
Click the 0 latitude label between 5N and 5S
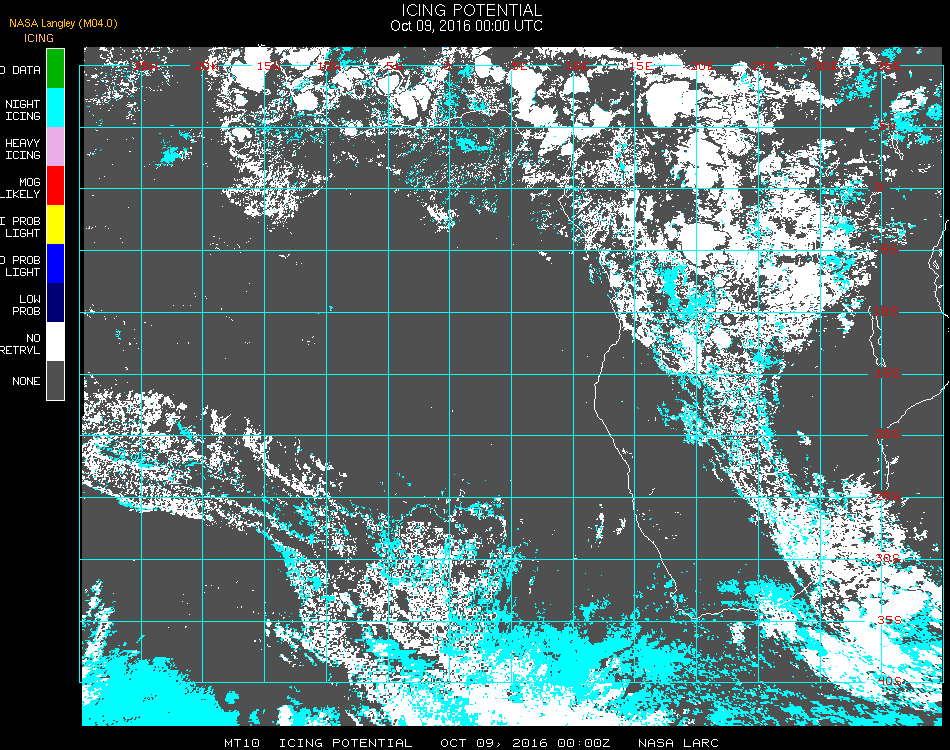pos(879,187)
